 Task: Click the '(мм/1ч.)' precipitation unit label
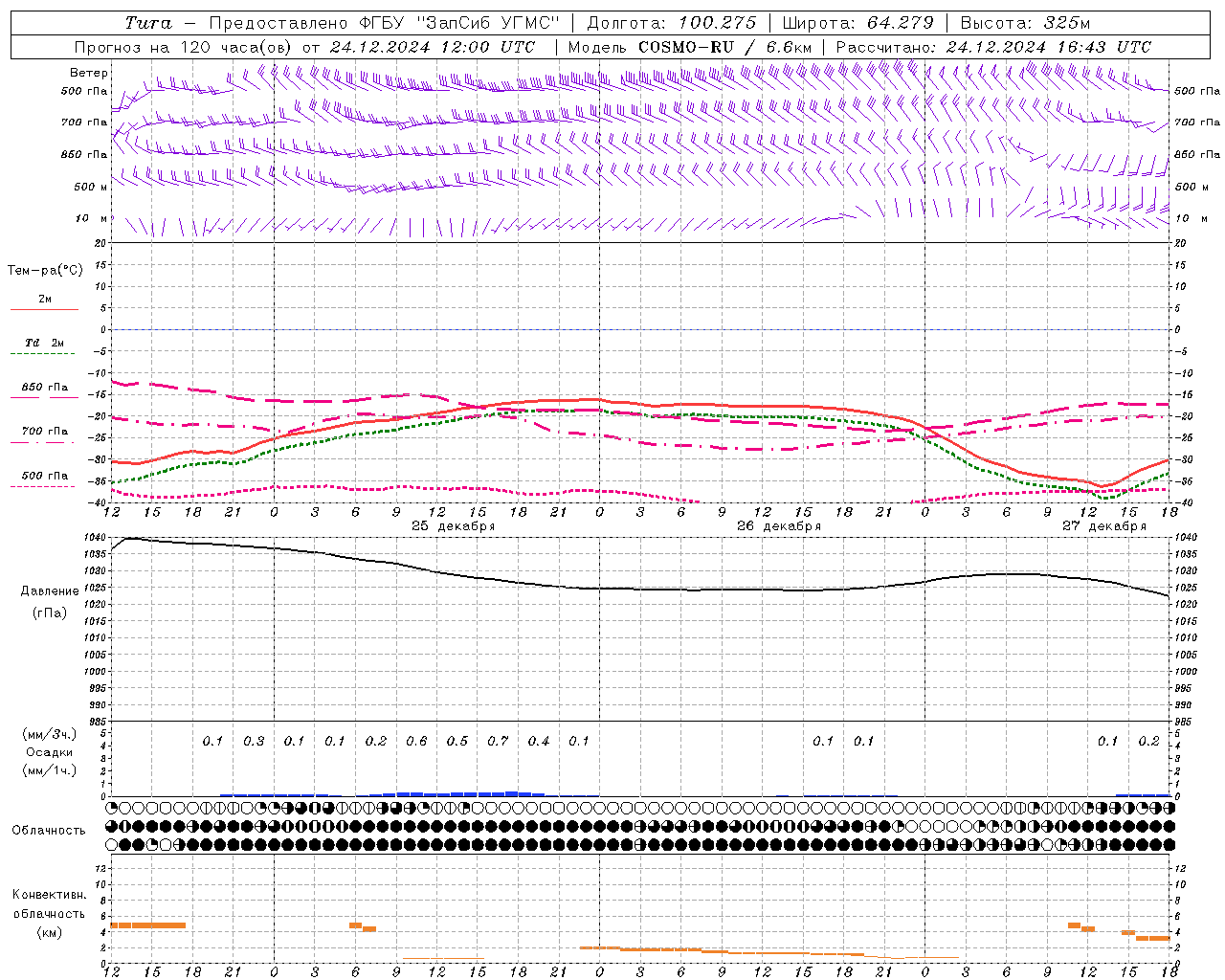coord(50,770)
